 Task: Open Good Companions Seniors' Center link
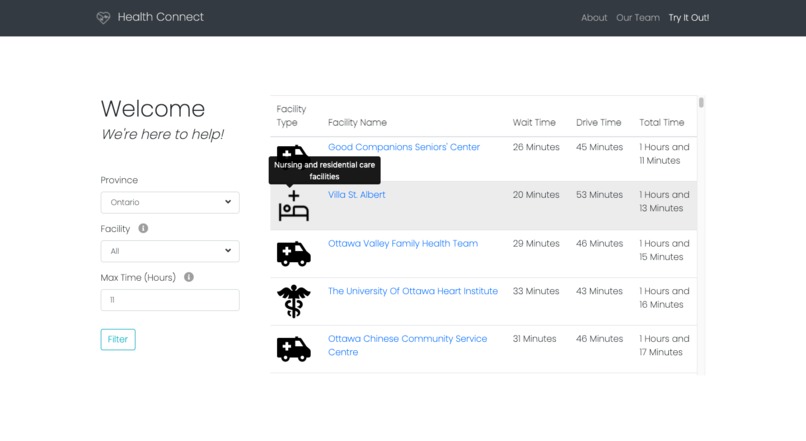click(404, 147)
